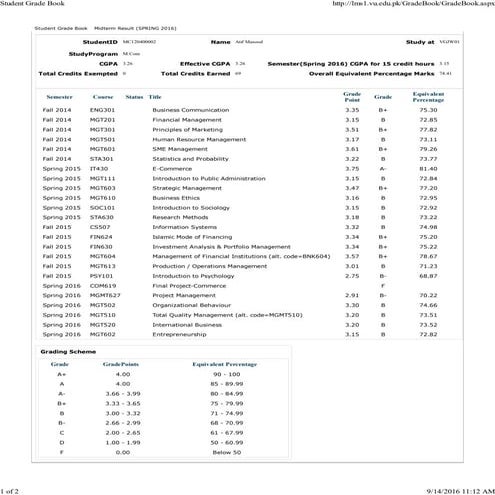The height and width of the screenshot is (495, 495).
Task: Select Midterm Result (SPRING 2016) heading text
Action: point(135,28)
